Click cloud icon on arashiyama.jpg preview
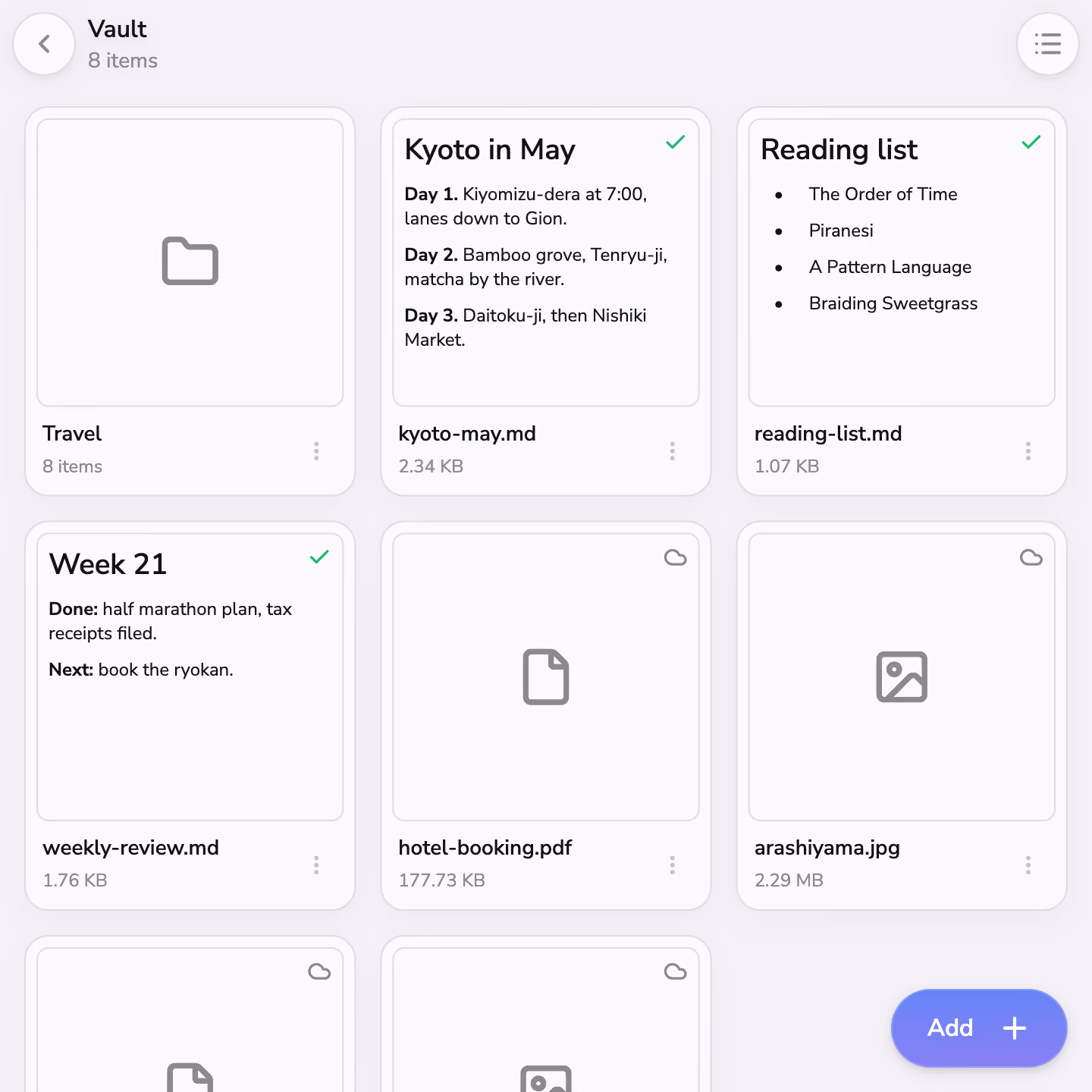1092x1092 pixels. (1031, 558)
